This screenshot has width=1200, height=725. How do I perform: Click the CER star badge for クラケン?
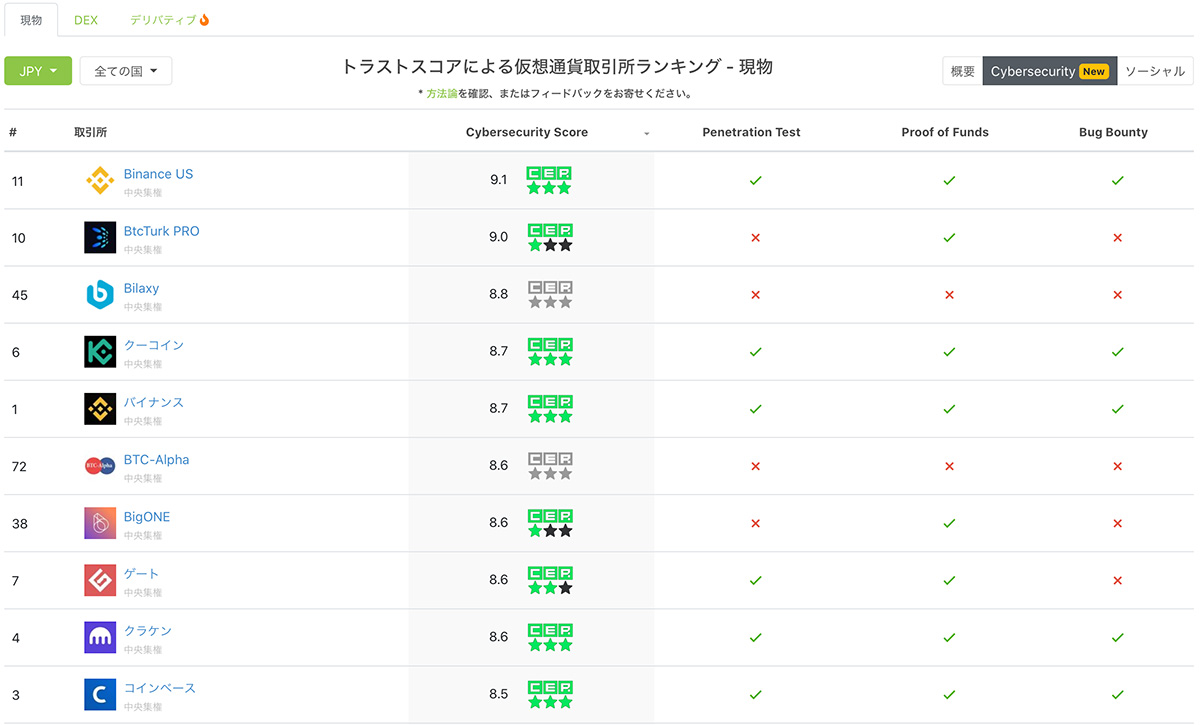coord(550,636)
